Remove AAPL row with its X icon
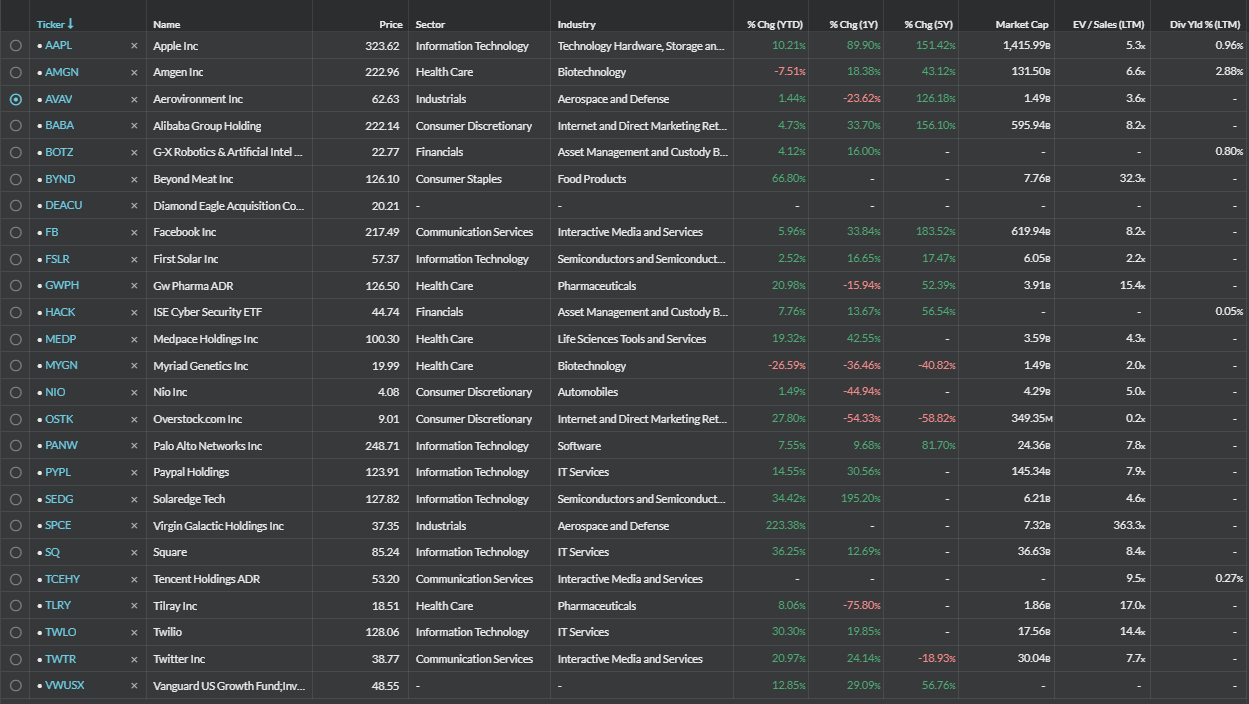This screenshot has width=1249, height=704. click(134, 46)
